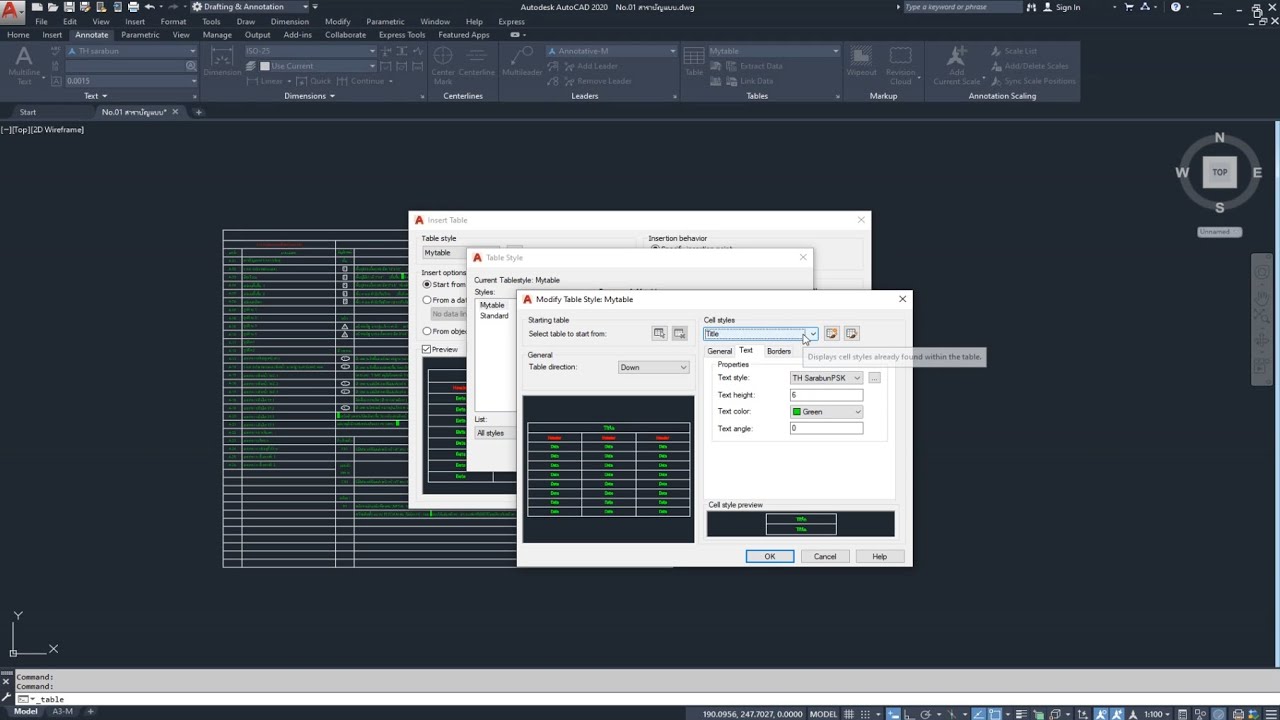This screenshot has width=1280, height=720.
Task: Click the Centerline tool in ribbon
Action: point(477,60)
